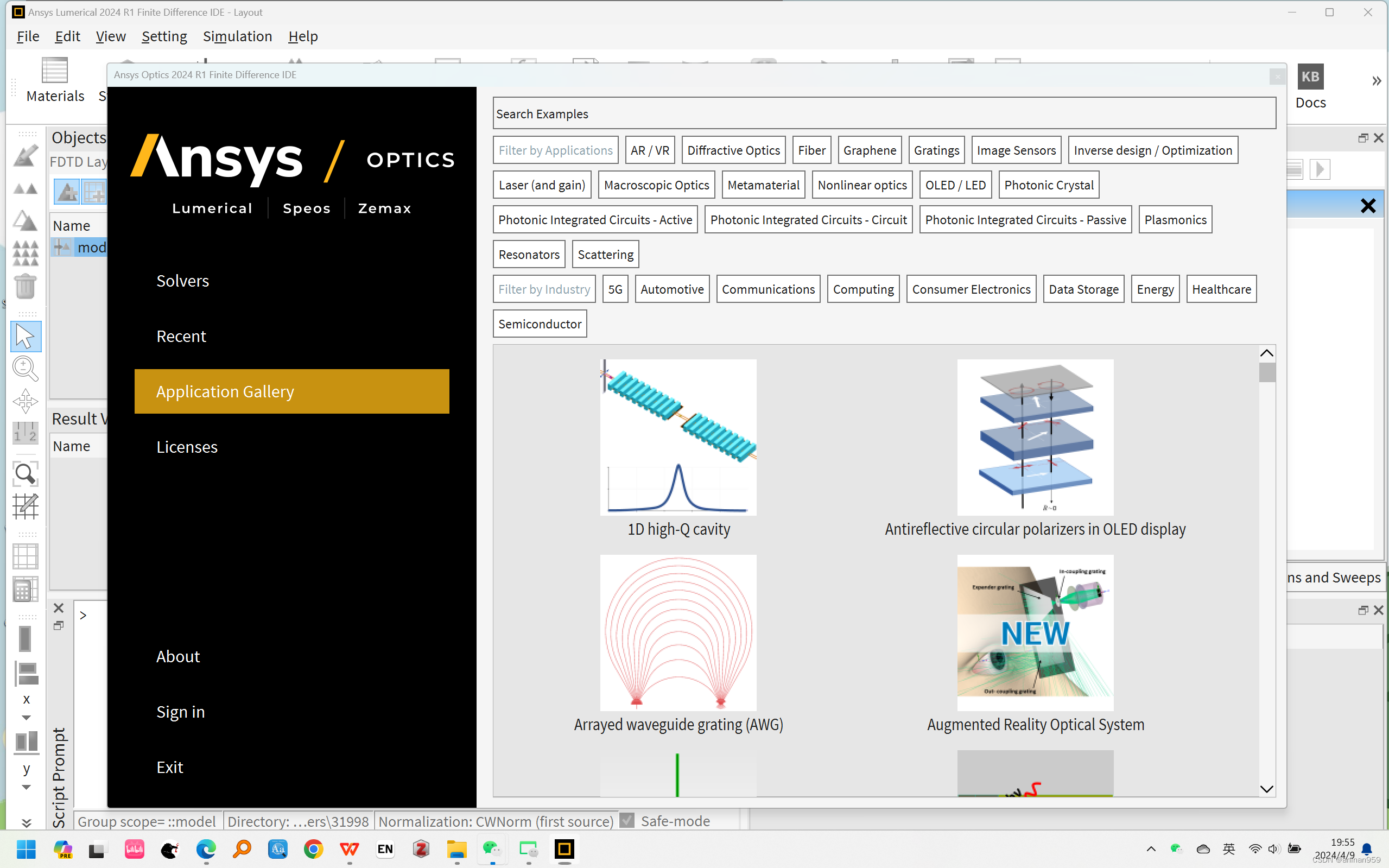Click the zoom extent icon in sidebar
This screenshot has height=868, width=1389.
coord(26,473)
